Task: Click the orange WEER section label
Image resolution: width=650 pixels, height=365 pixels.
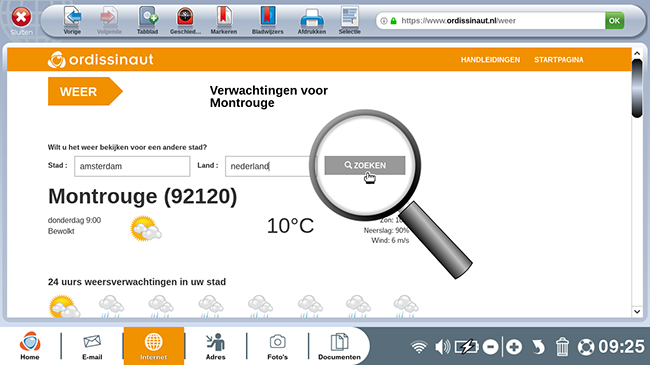Action: coord(85,91)
